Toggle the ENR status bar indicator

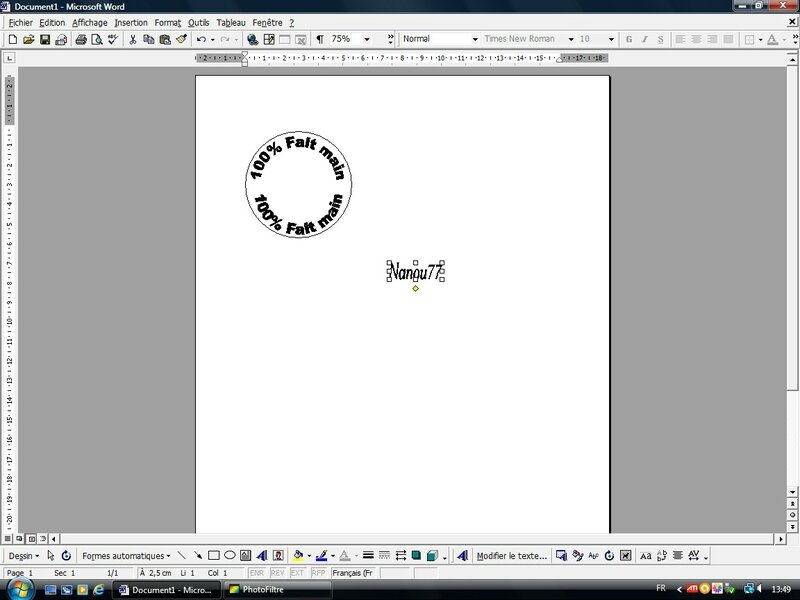click(256, 573)
